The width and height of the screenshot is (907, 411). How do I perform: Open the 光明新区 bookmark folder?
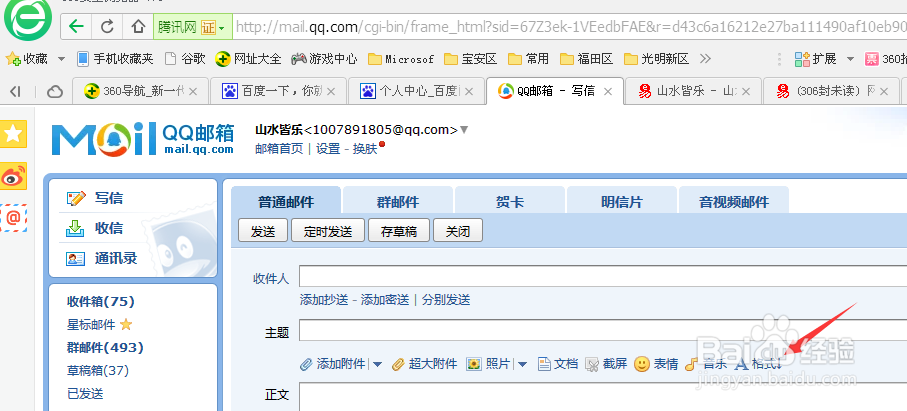tap(657, 59)
